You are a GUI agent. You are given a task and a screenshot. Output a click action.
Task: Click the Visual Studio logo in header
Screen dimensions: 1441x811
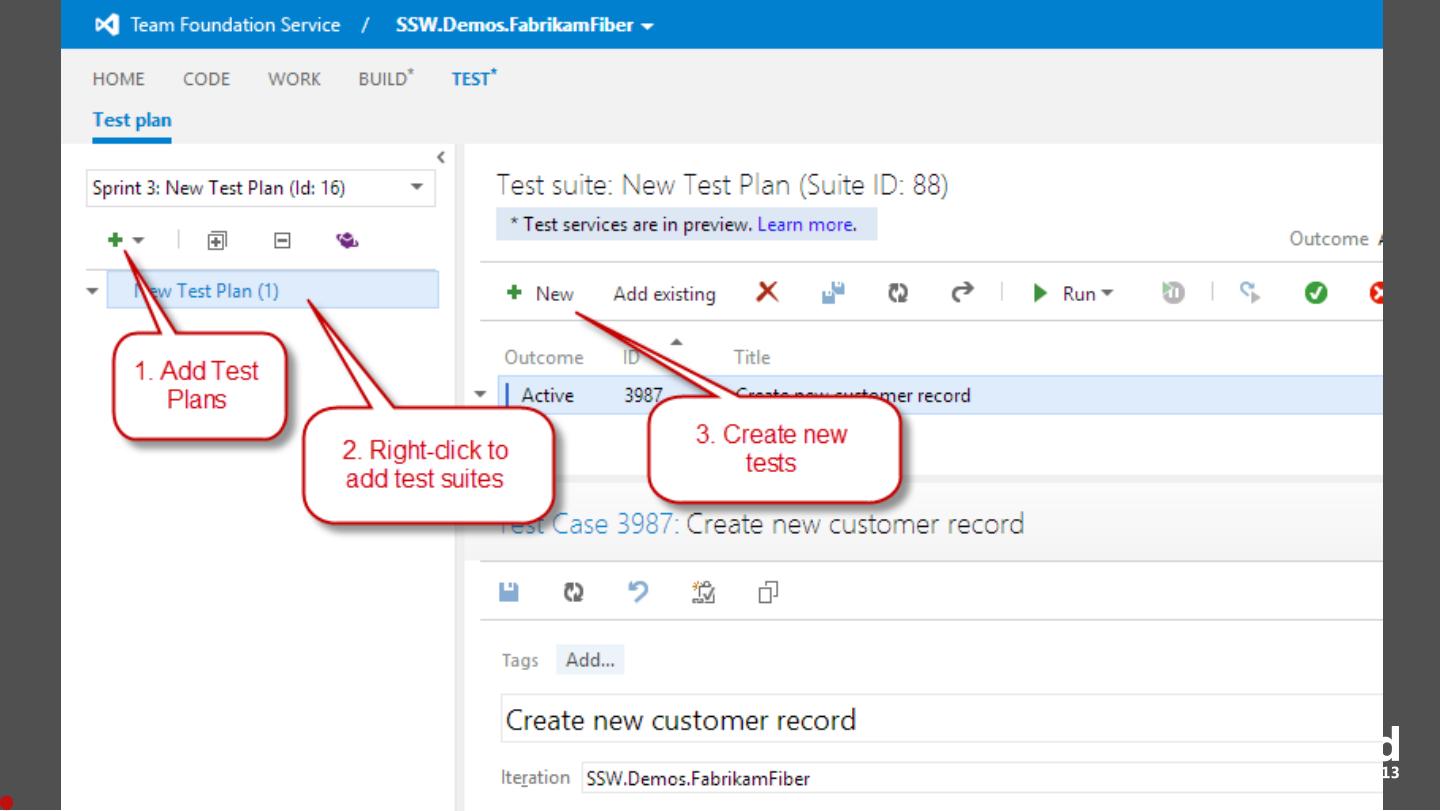pyautogui.click(x=106, y=25)
